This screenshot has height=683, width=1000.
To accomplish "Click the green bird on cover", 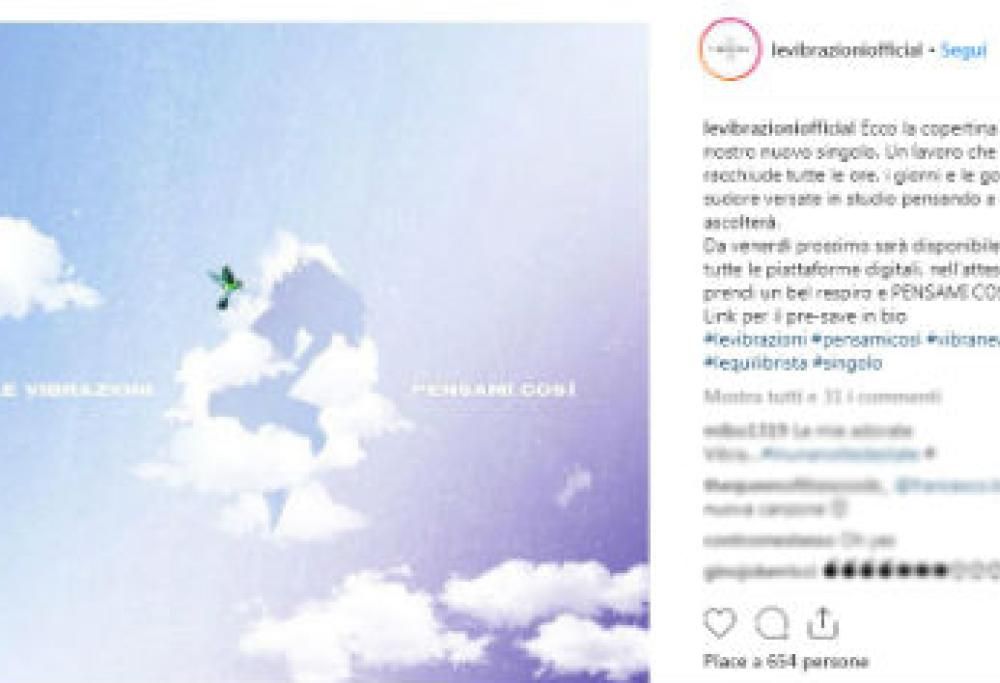I will click(x=224, y=287).
